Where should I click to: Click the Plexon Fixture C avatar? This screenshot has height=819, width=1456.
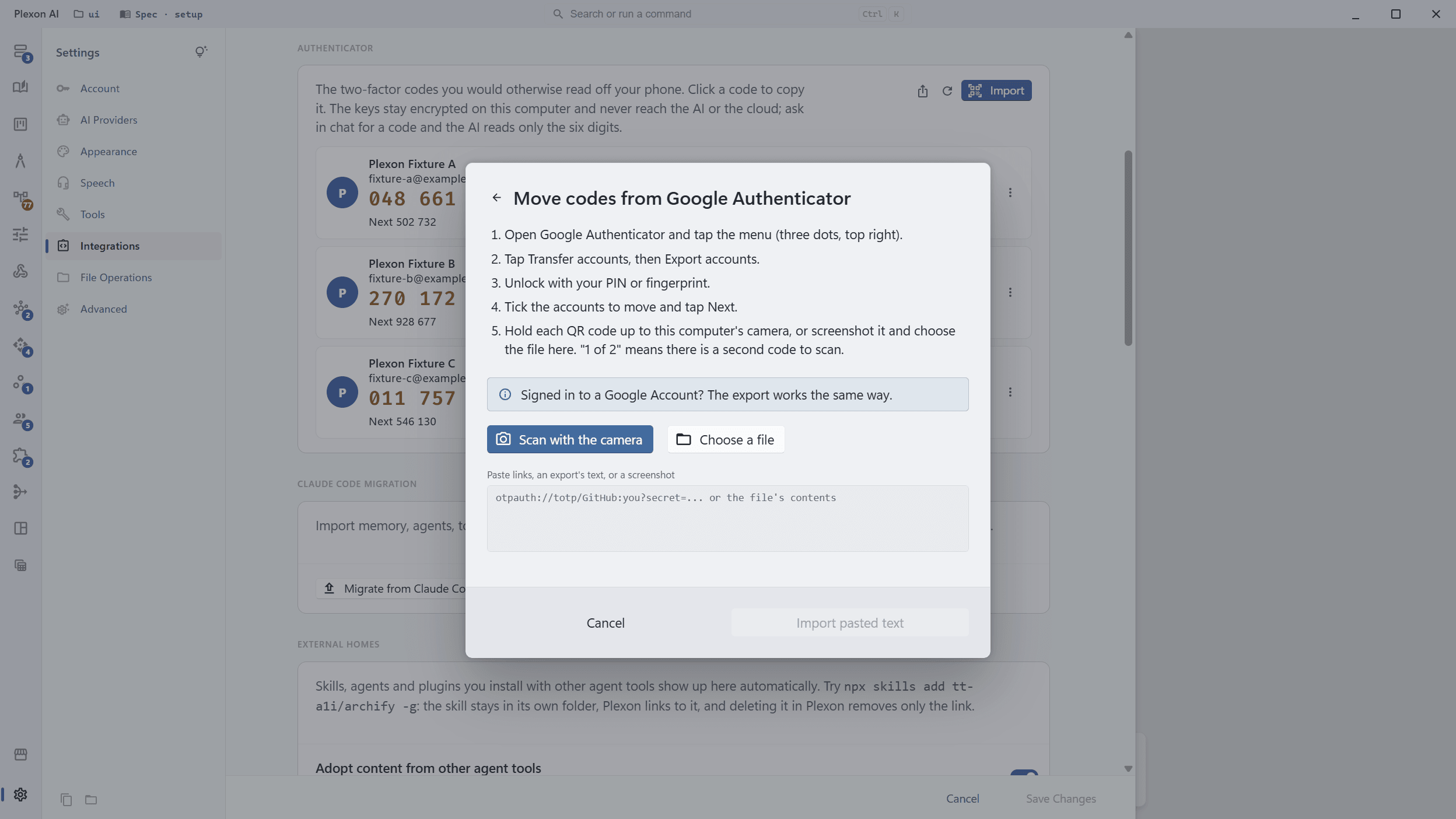[x=342, y=392]
